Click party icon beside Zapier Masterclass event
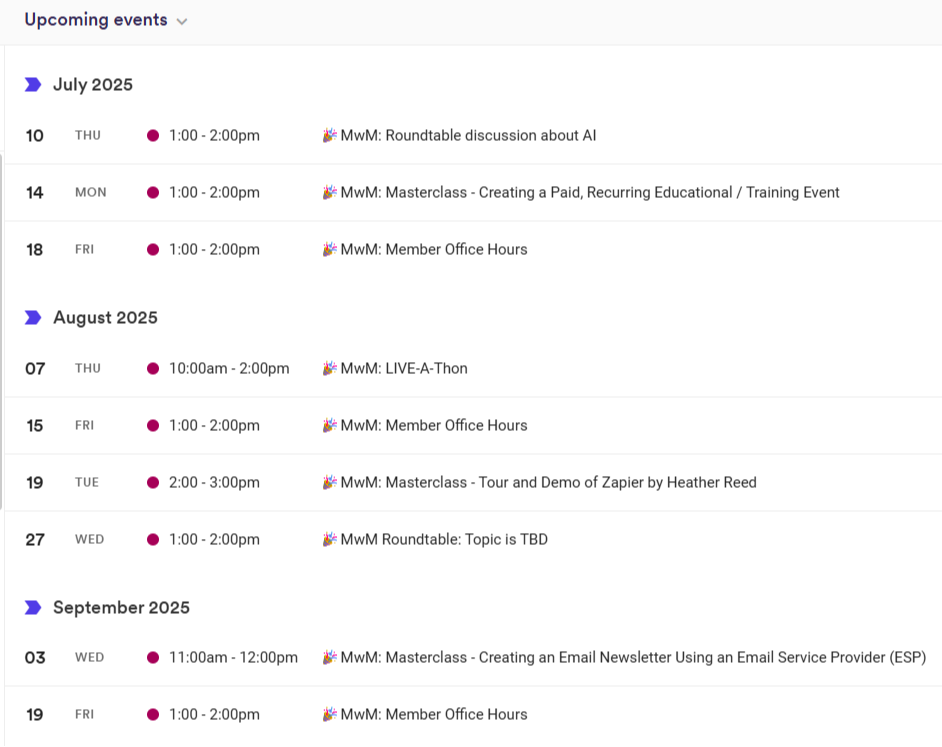 [x=329, y=482]
